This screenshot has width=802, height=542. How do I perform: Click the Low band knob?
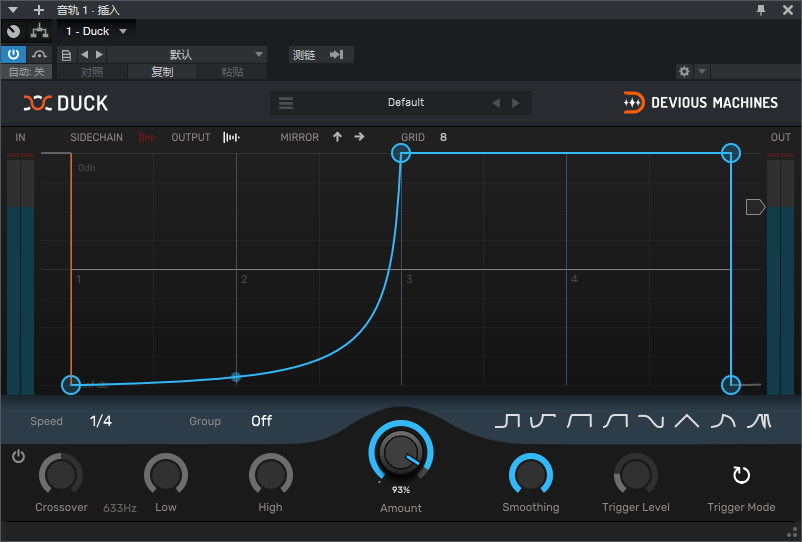click(166, 475)
